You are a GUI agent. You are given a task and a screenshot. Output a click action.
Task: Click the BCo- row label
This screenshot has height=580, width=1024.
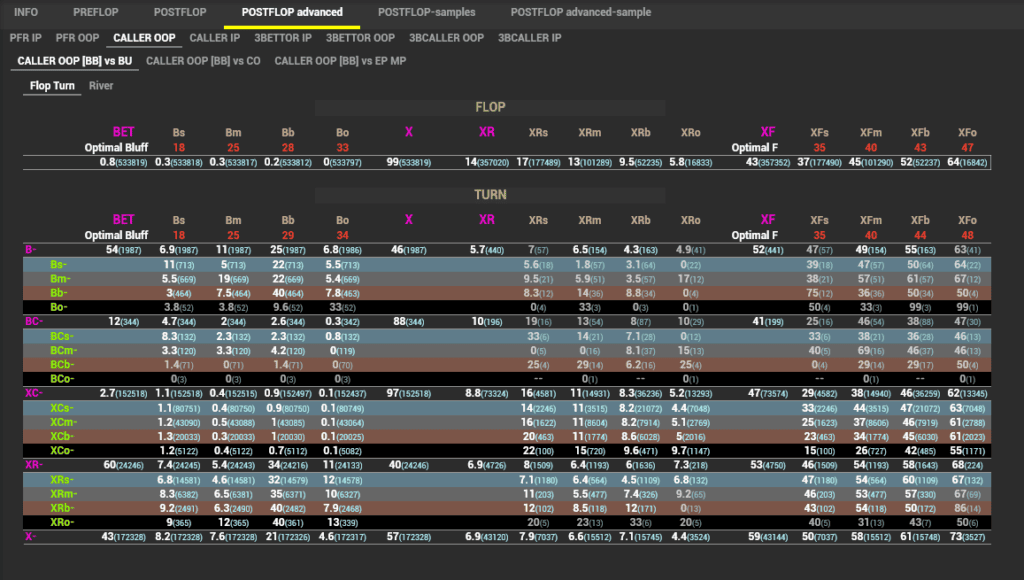pyautogui.click(x=62, y=379)
